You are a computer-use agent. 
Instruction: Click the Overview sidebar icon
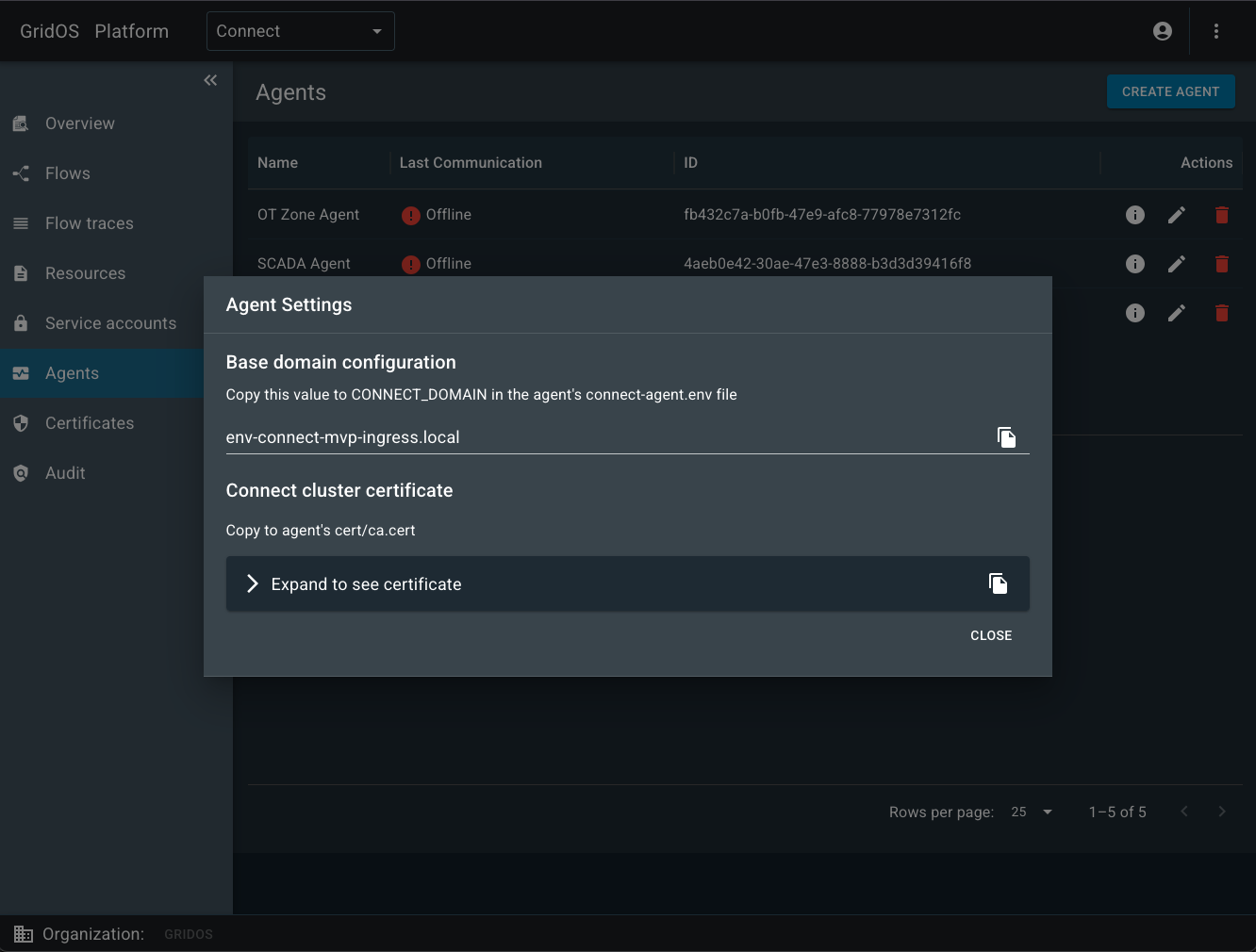tap(21, 123)
